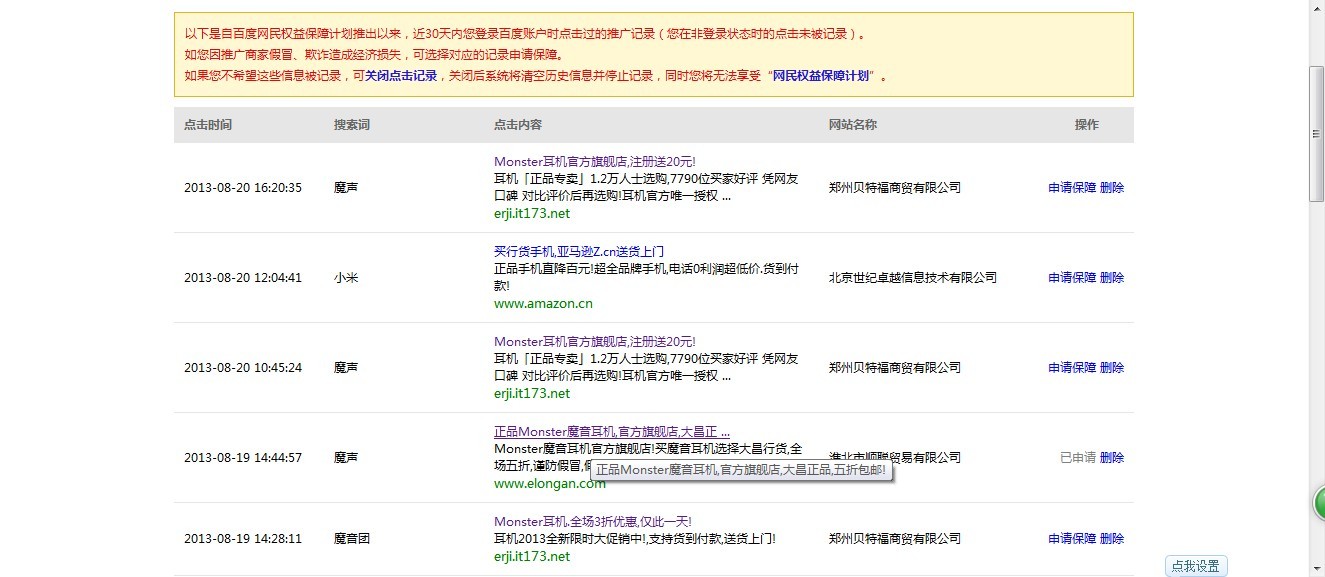The image size is (1325, 577).
Task: Click the 点击时间 column header
Action: [x=208, y=125]
